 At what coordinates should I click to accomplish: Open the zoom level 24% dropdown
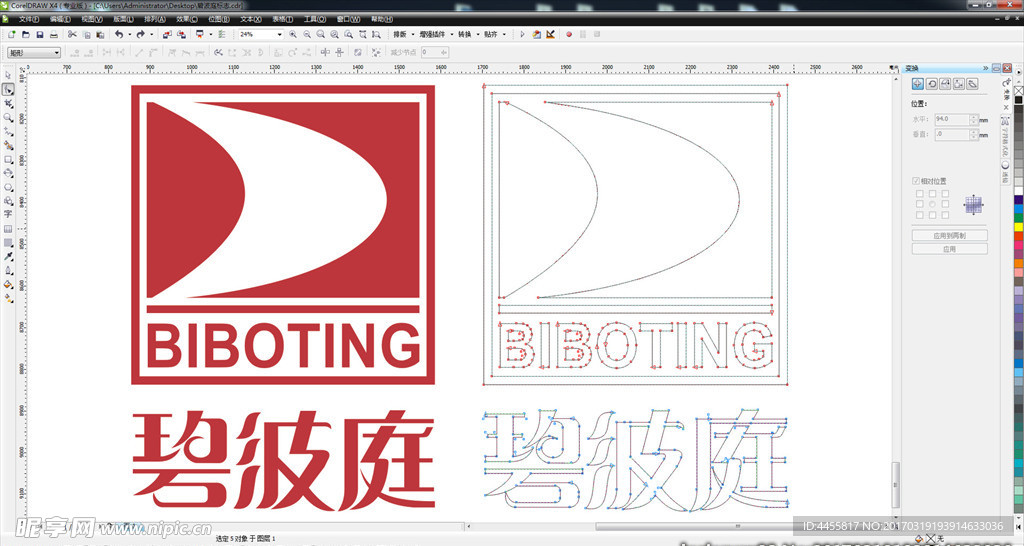279,34
